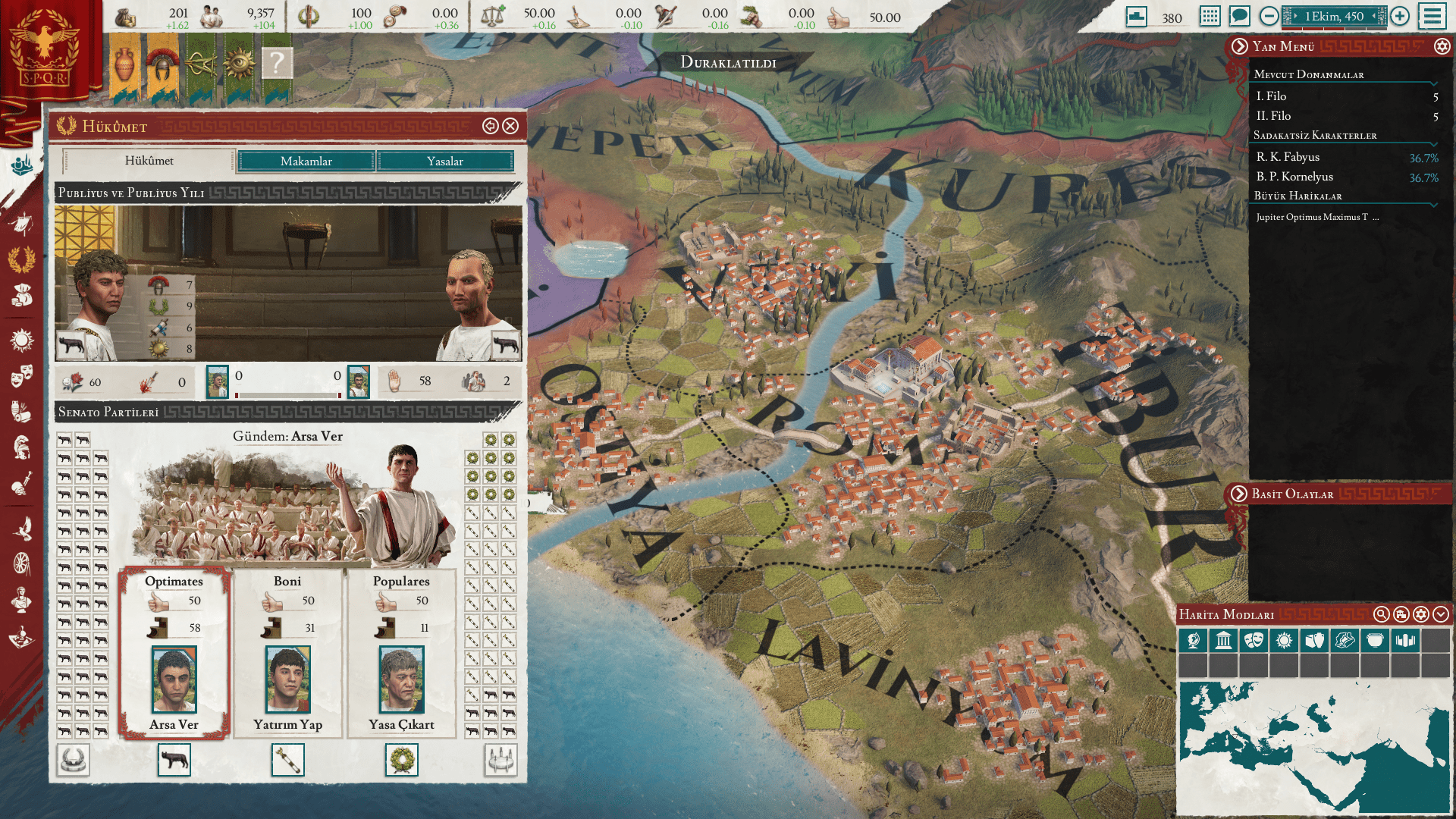Click the Populares leader portrait
Image resolution: width=1456 pixels, height=819 pixels.
401,679
